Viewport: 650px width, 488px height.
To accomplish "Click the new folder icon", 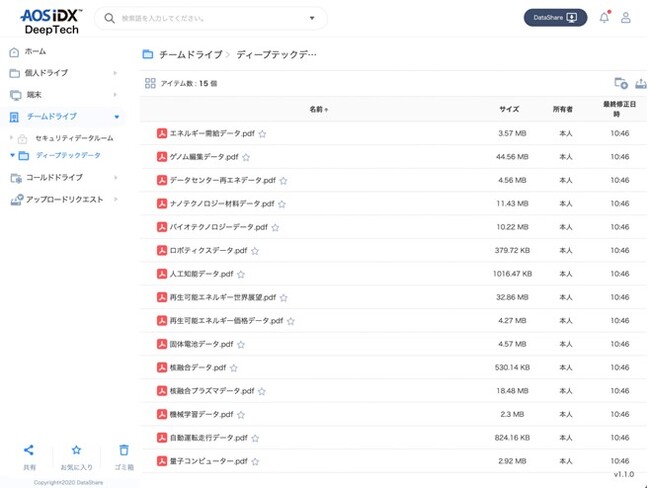I will (x=620, y=84).
